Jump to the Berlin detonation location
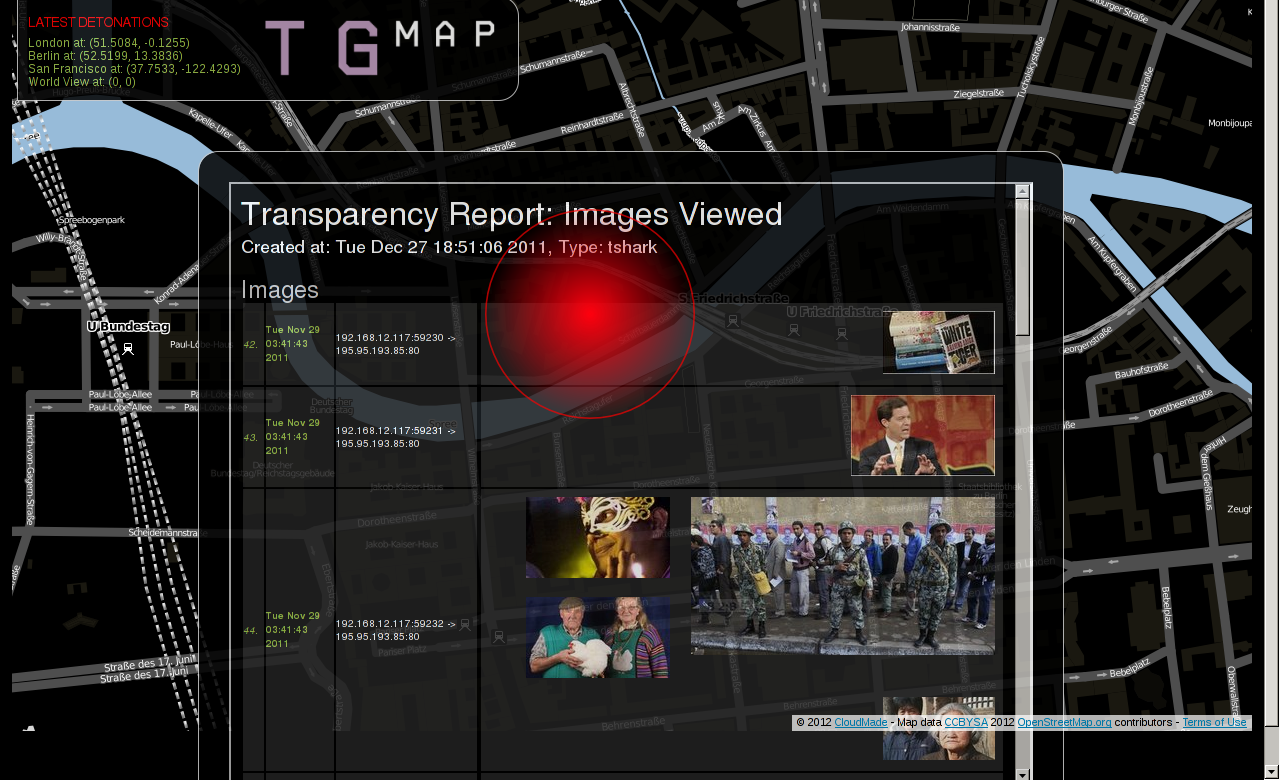Viewport: 1280px width, 780px height. point(105,56)
